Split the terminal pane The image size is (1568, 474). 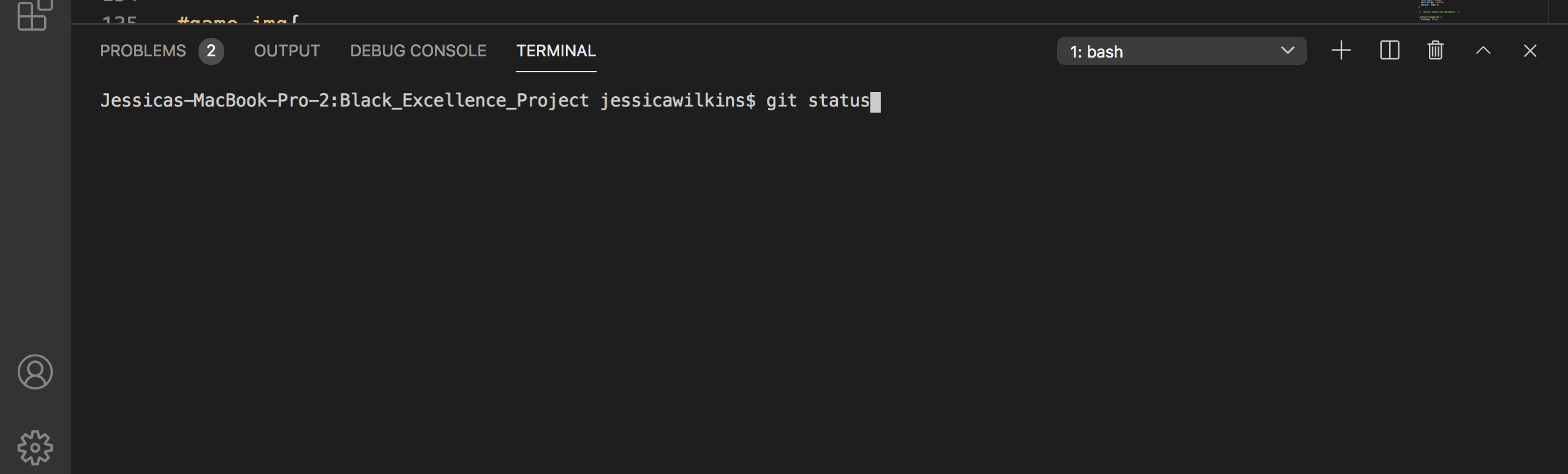click(x=1389, y=50)
